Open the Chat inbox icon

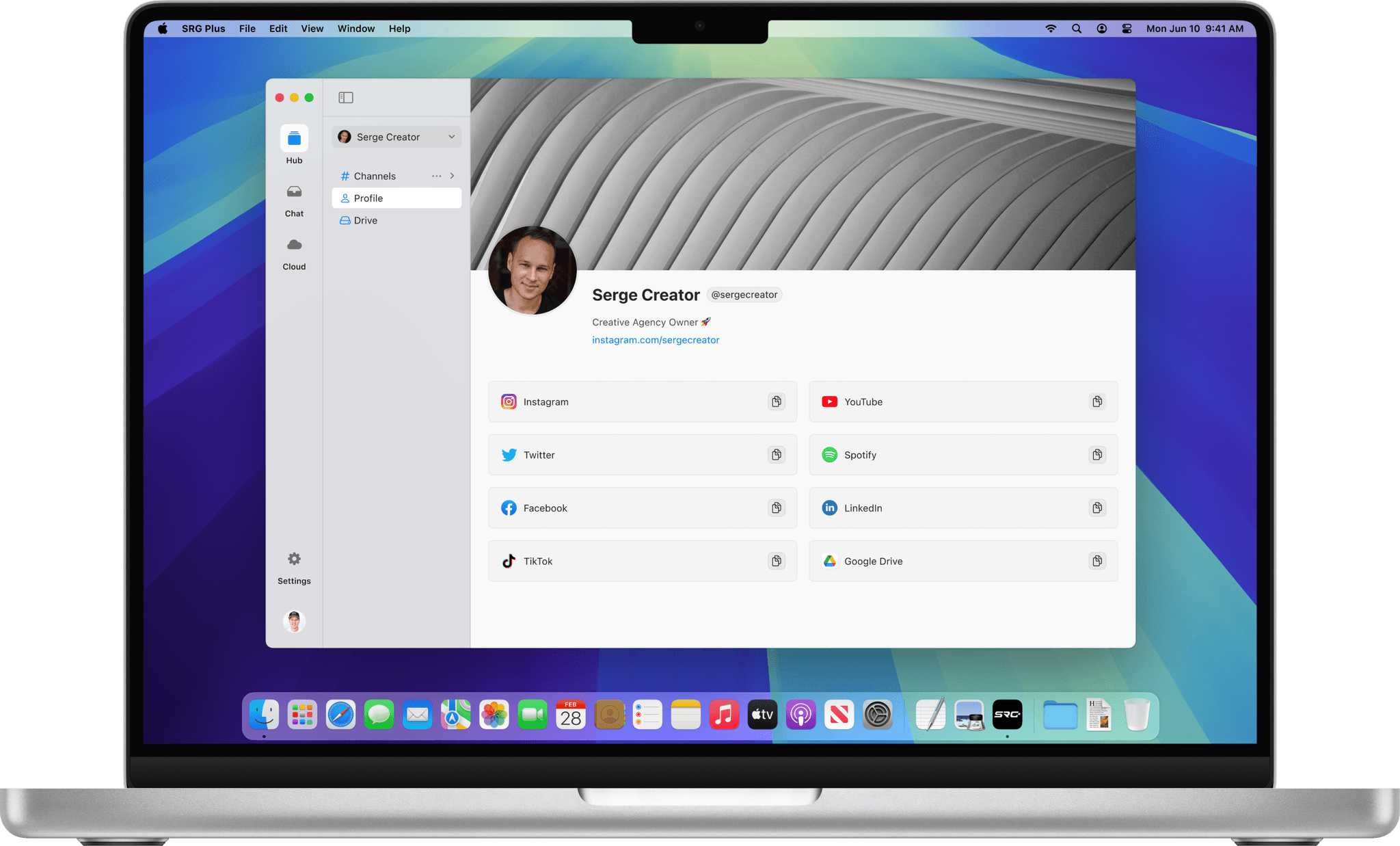click(x=294, y=192)
